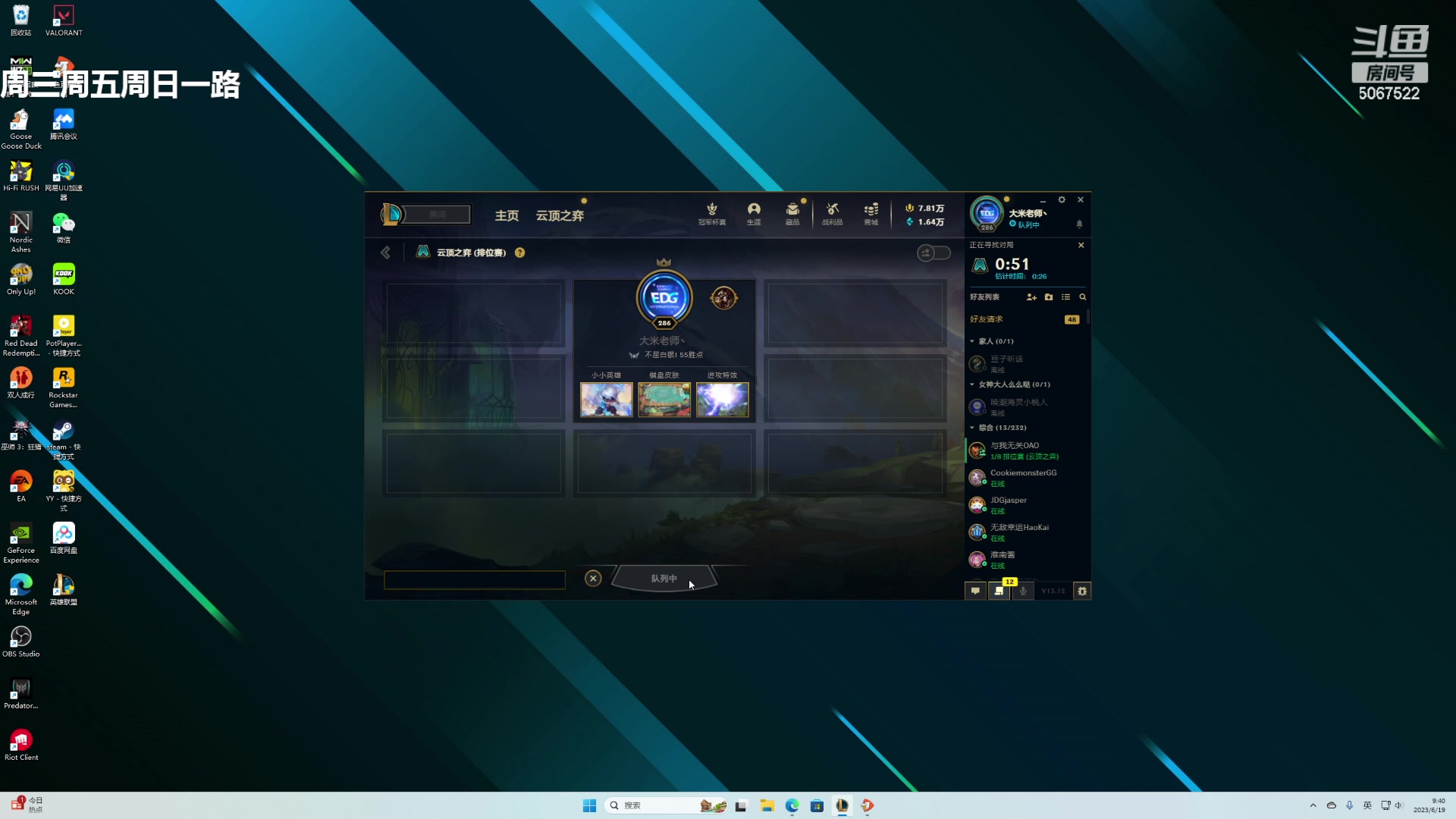Select offline friend 豆子听话
Screen dimensions: 1456x819
[x=1025, y=364]
